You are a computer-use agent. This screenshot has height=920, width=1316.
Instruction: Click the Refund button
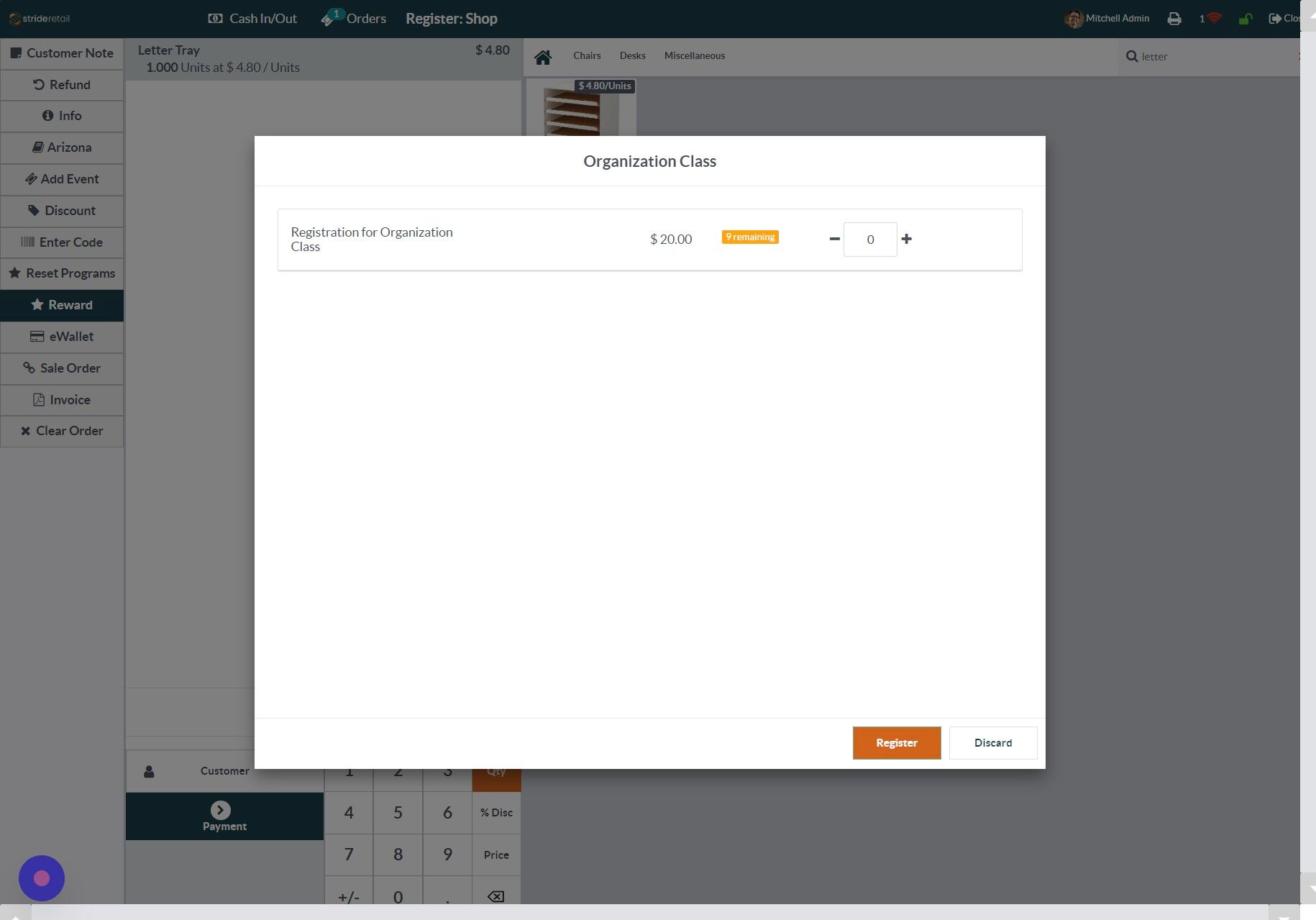coord(62,85)
